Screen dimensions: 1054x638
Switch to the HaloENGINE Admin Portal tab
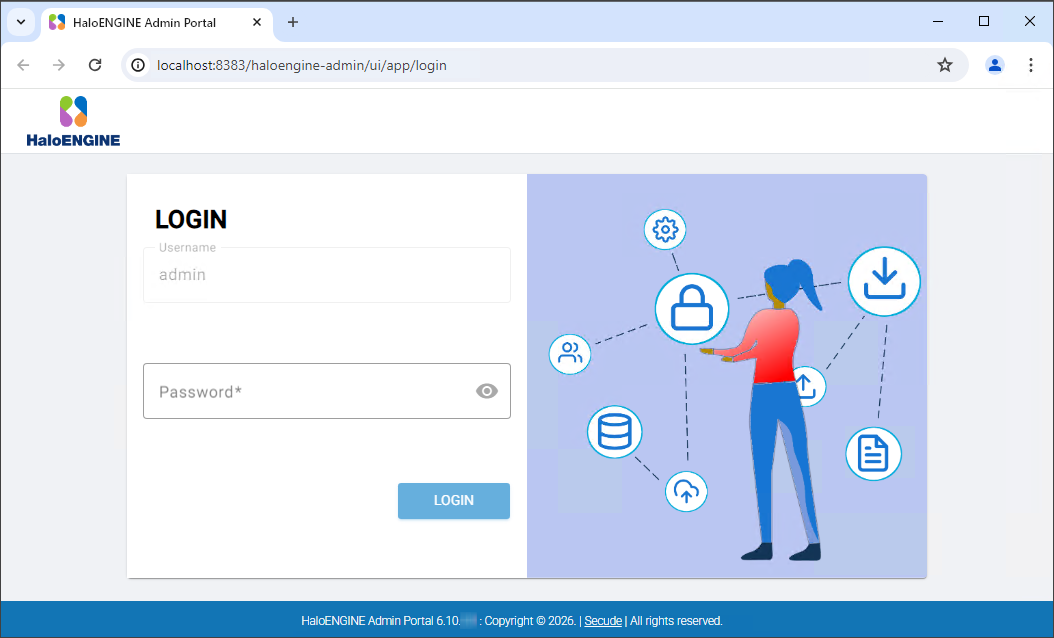(150, 21)
